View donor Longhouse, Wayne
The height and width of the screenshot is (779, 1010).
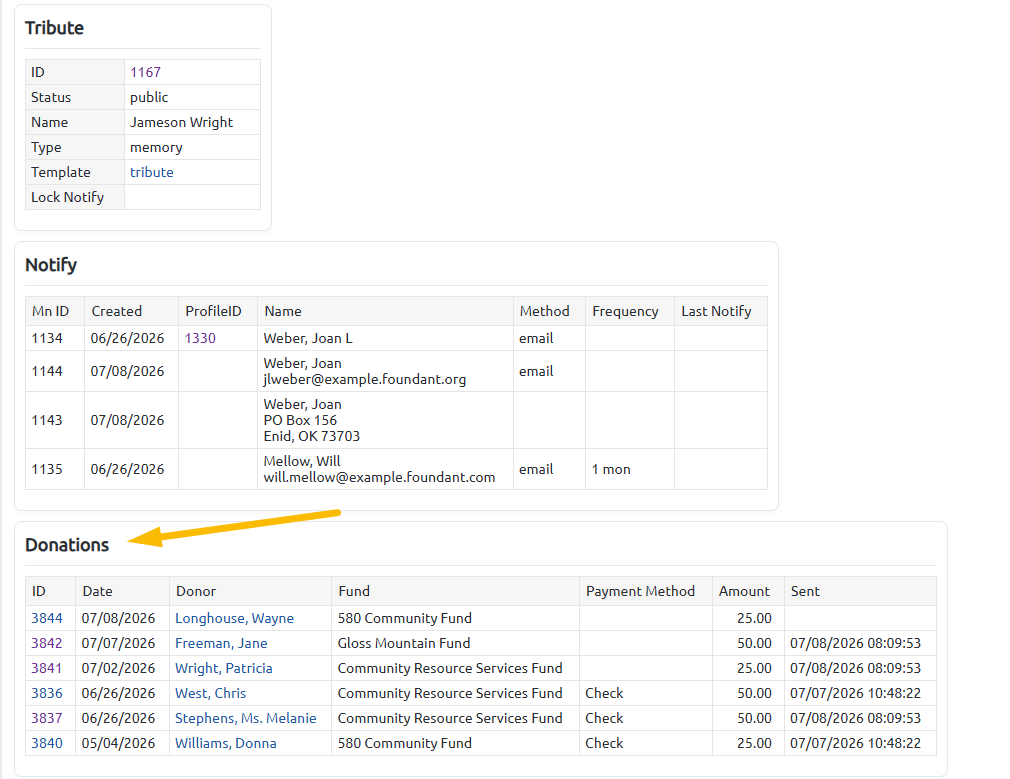tap(234, 618)
